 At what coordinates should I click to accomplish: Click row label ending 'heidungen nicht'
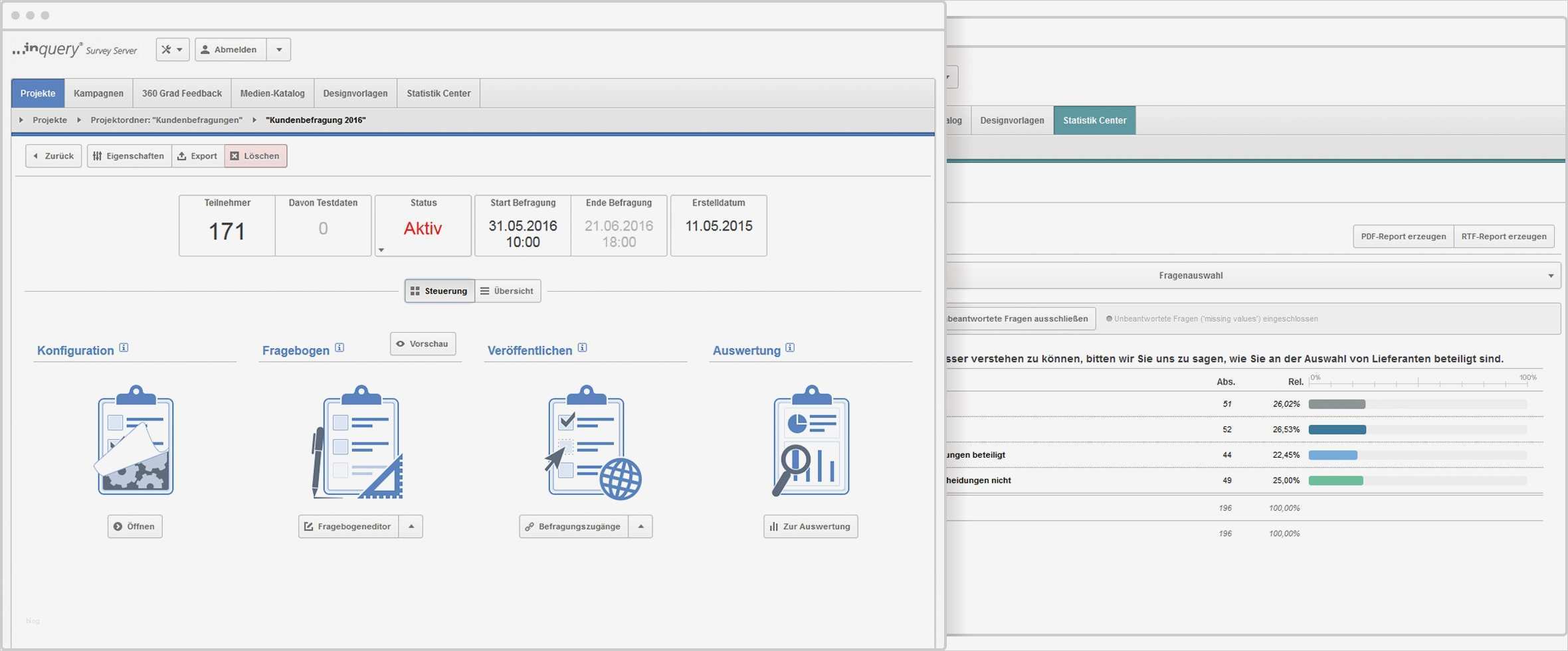point(979,480)
